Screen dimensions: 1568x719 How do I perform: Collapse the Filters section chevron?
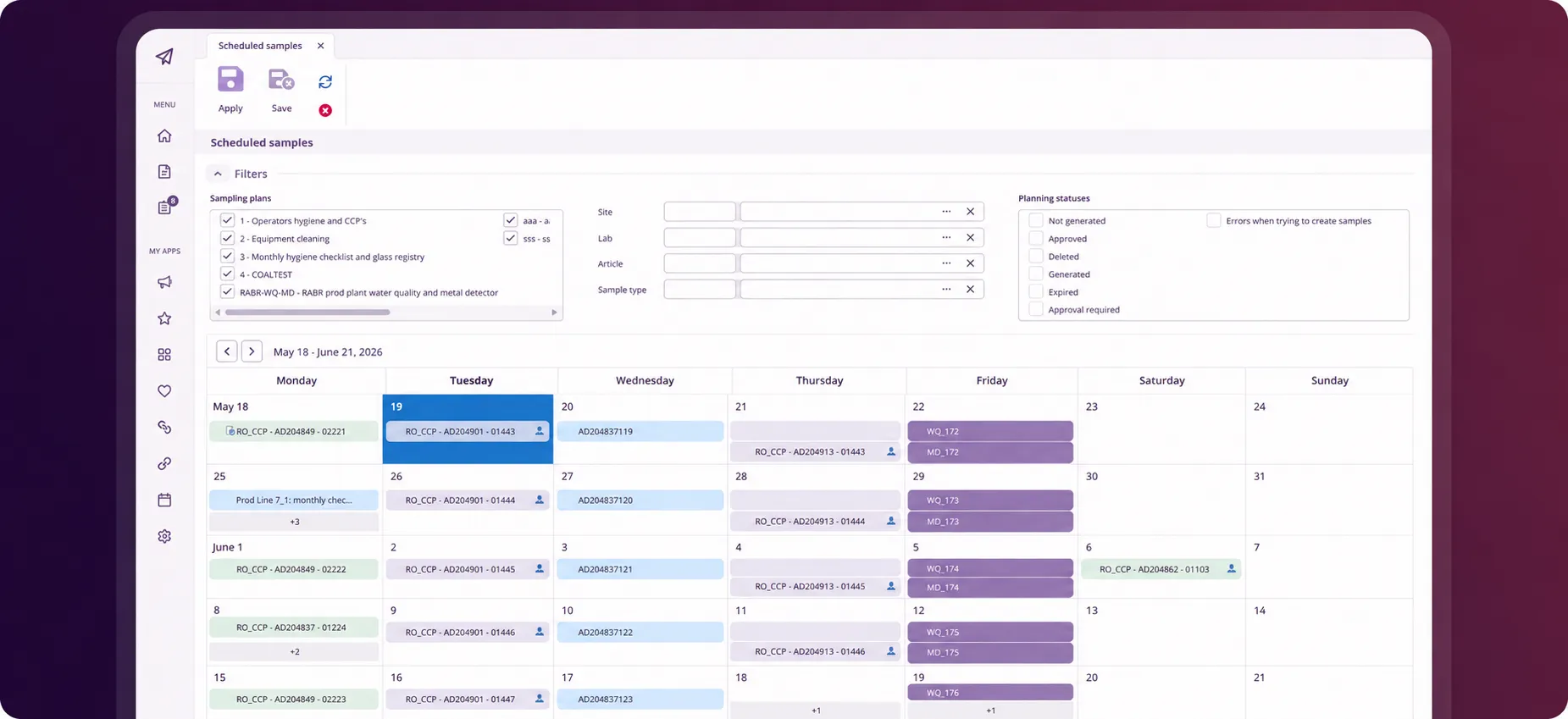(x=218, y=174)
